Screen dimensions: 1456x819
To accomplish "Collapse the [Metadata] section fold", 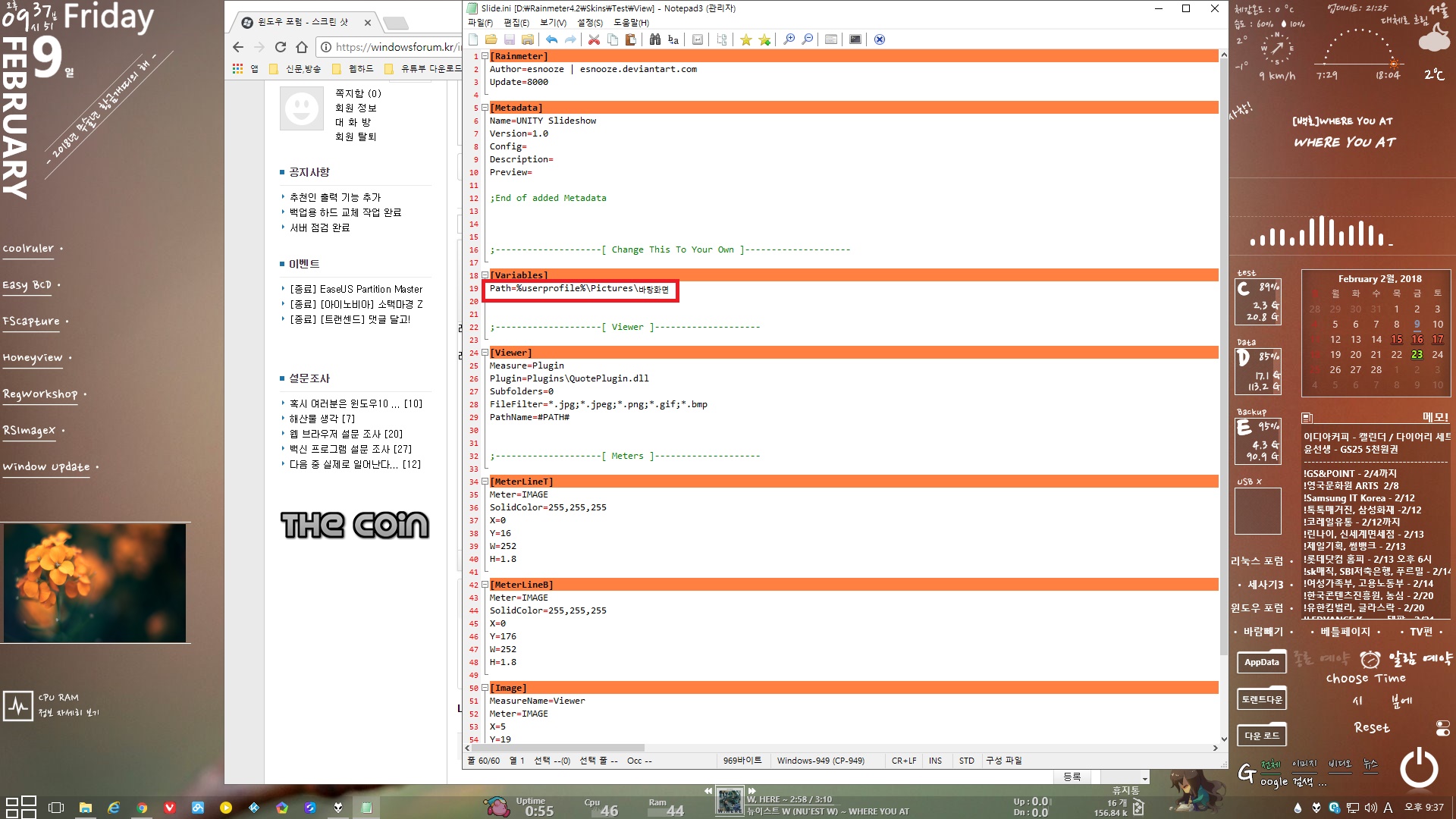I will [485, 108].
